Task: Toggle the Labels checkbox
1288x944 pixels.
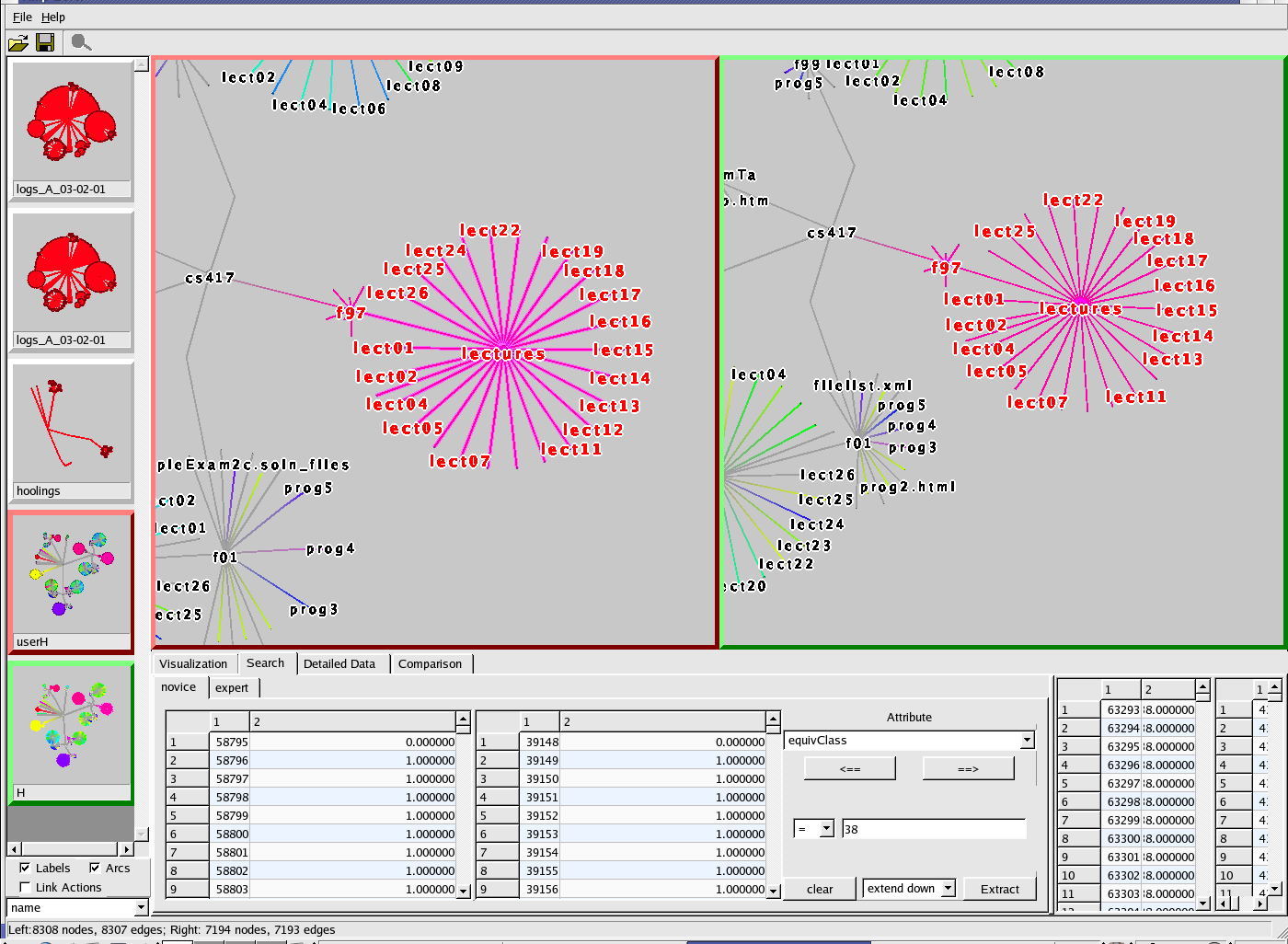Action: pos(25,868)
